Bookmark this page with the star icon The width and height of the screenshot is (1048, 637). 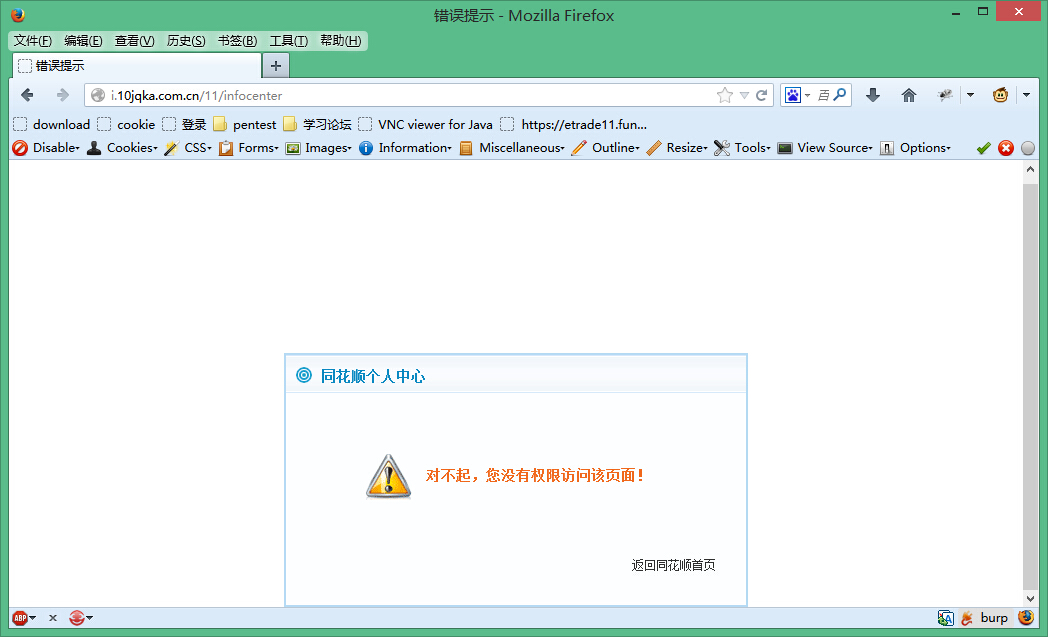coord(725,96)
